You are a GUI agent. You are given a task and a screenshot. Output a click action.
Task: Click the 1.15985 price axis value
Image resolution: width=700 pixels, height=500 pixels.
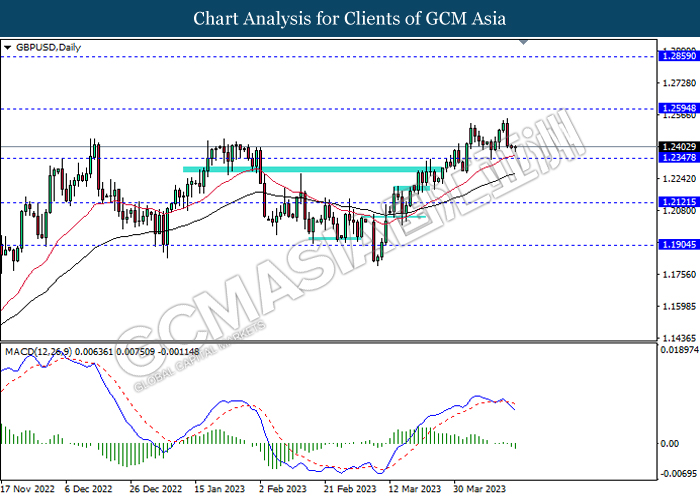(x=679, y=306)
